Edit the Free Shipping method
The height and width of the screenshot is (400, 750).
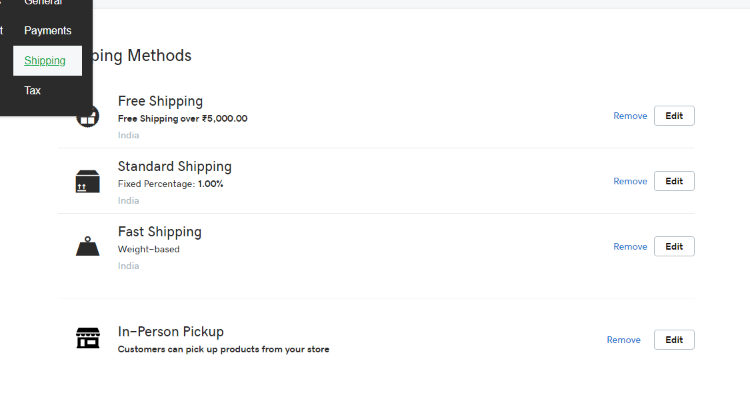(x=674, y=116)
